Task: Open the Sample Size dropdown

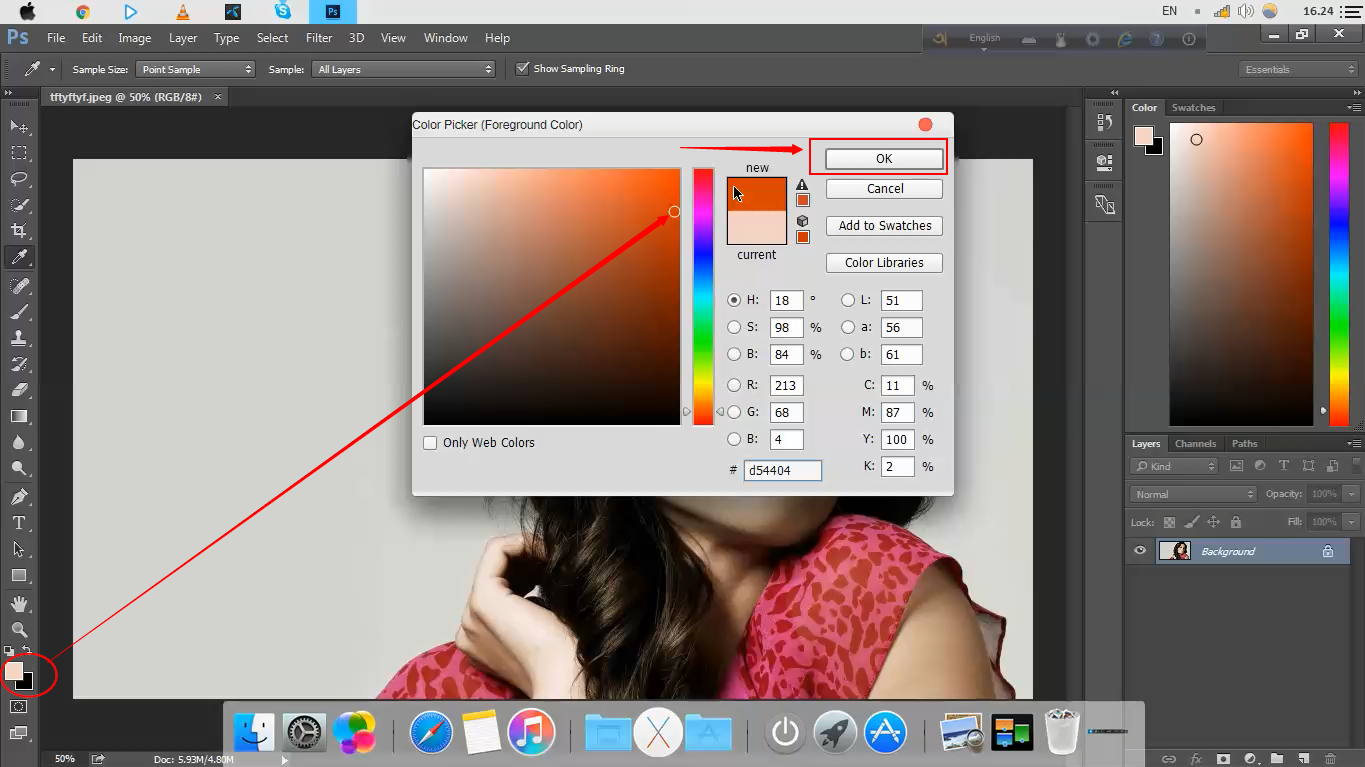Action: click(x=195, y=69)
